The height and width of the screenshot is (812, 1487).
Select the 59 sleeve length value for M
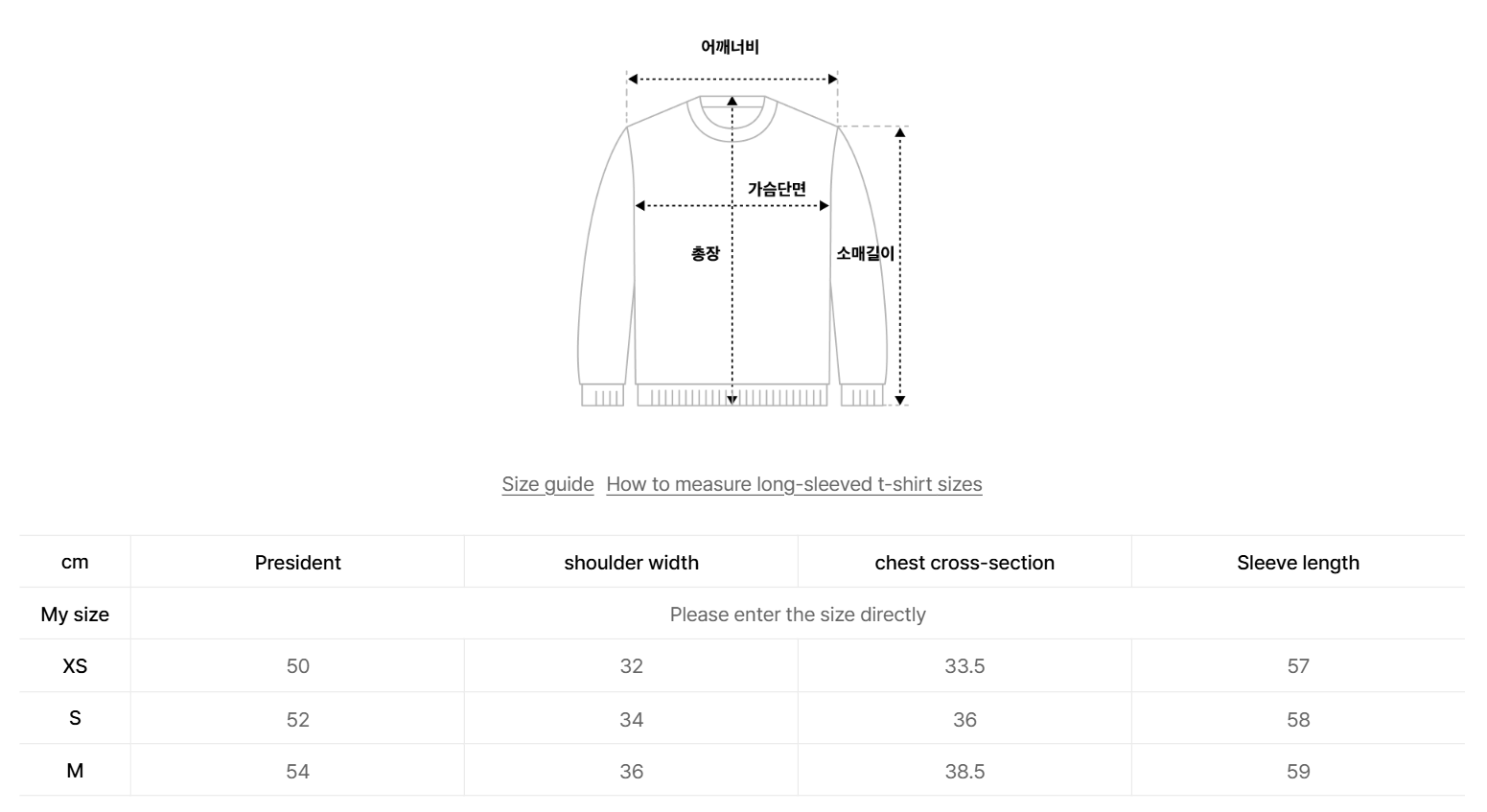1298,772
